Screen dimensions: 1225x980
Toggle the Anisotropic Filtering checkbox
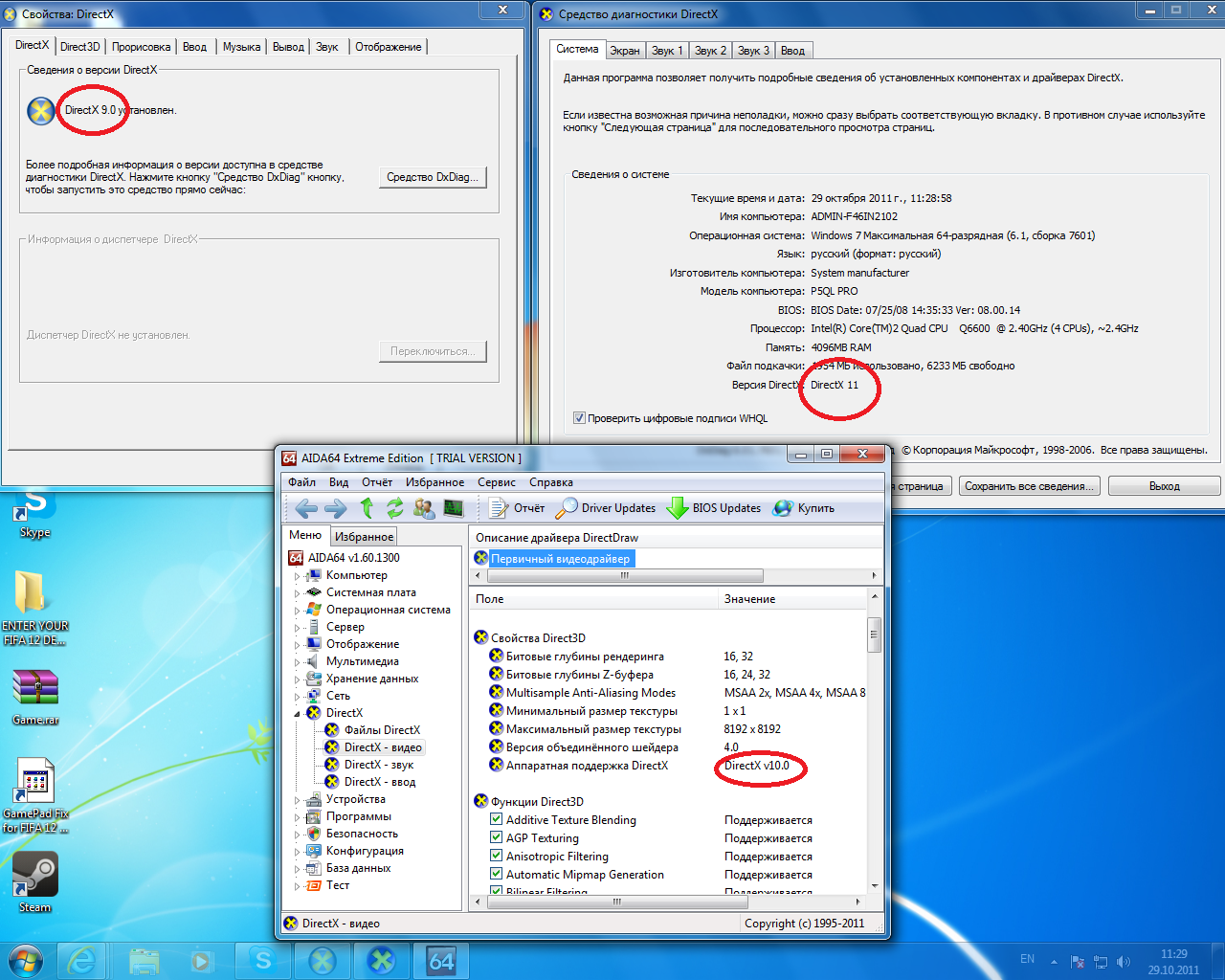point(496,856)
